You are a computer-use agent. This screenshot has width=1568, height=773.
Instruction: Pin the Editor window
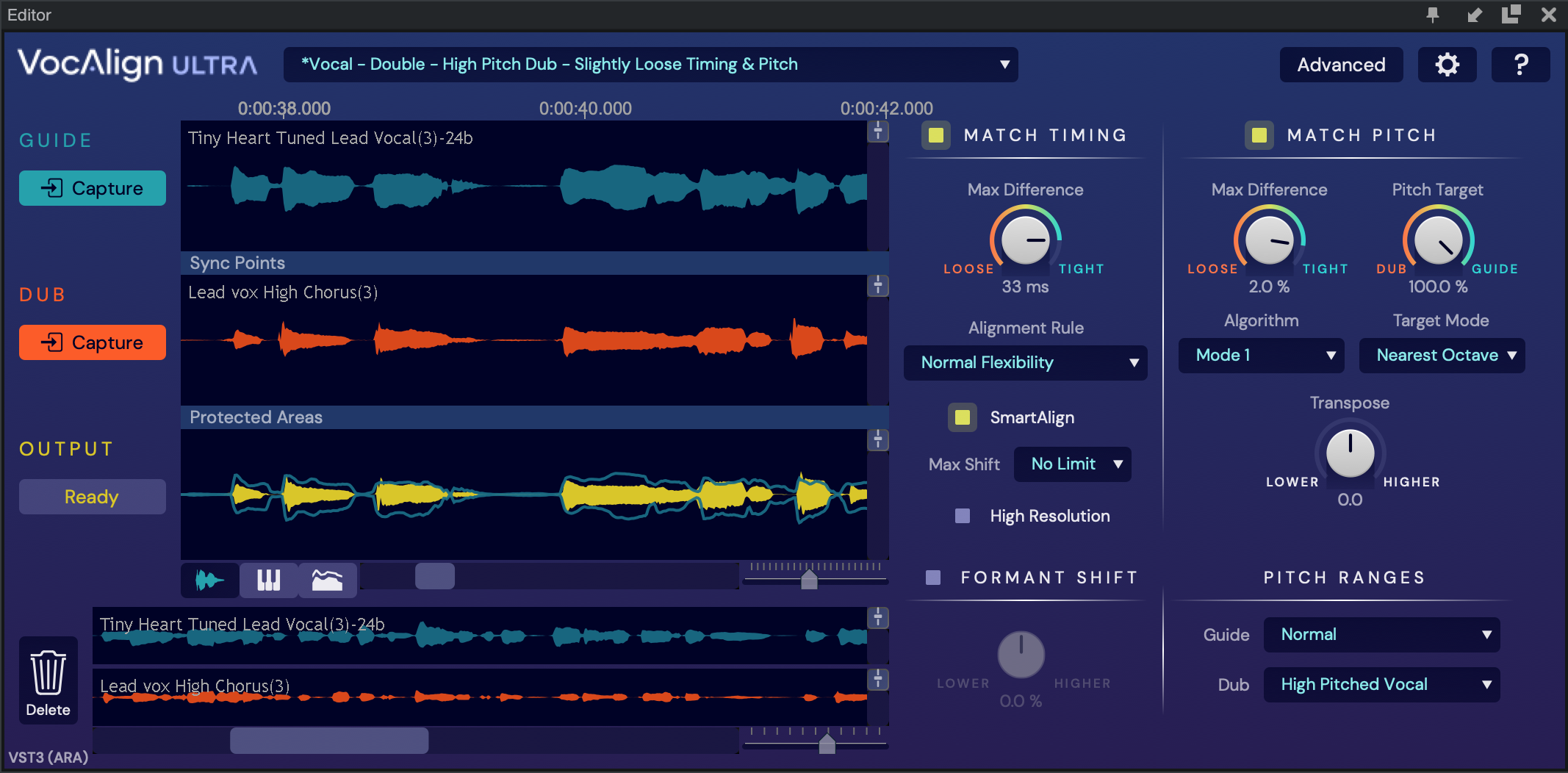pos(1432,15)
